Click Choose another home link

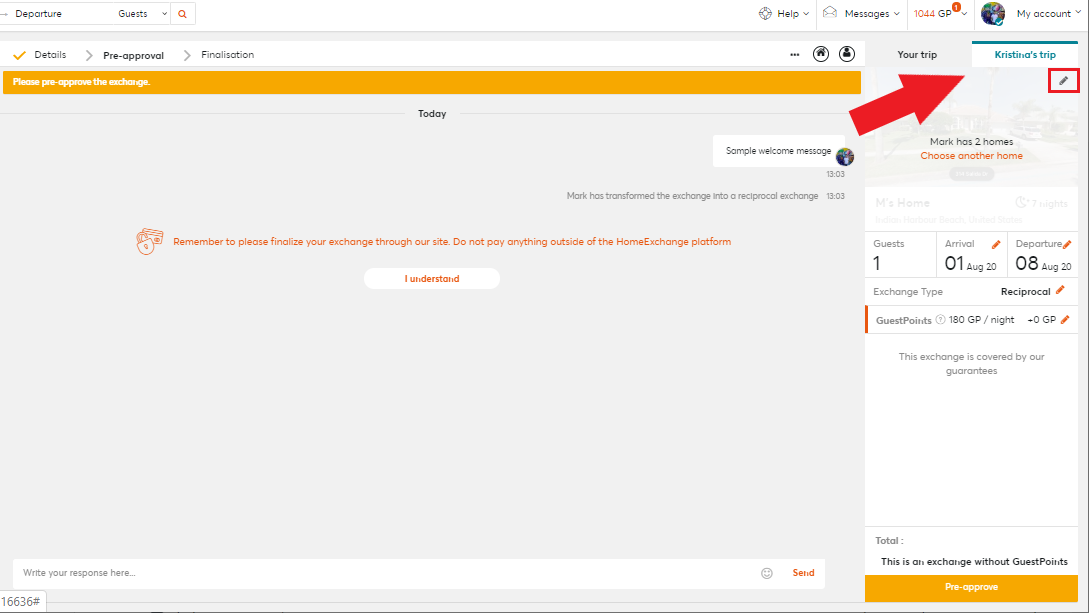click(971, 156)
